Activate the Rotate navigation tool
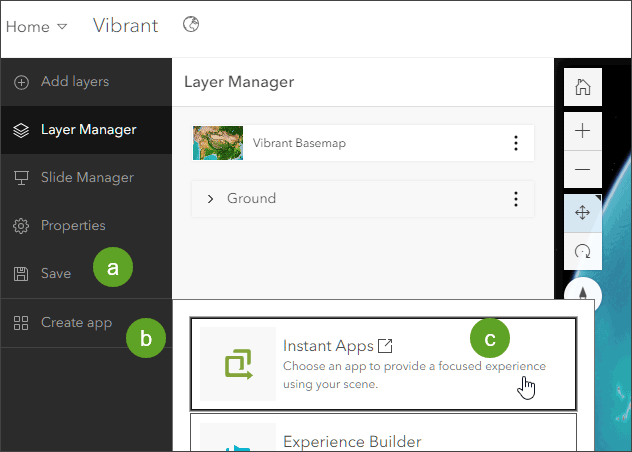The image size is (632, 452). pos(582,251)
